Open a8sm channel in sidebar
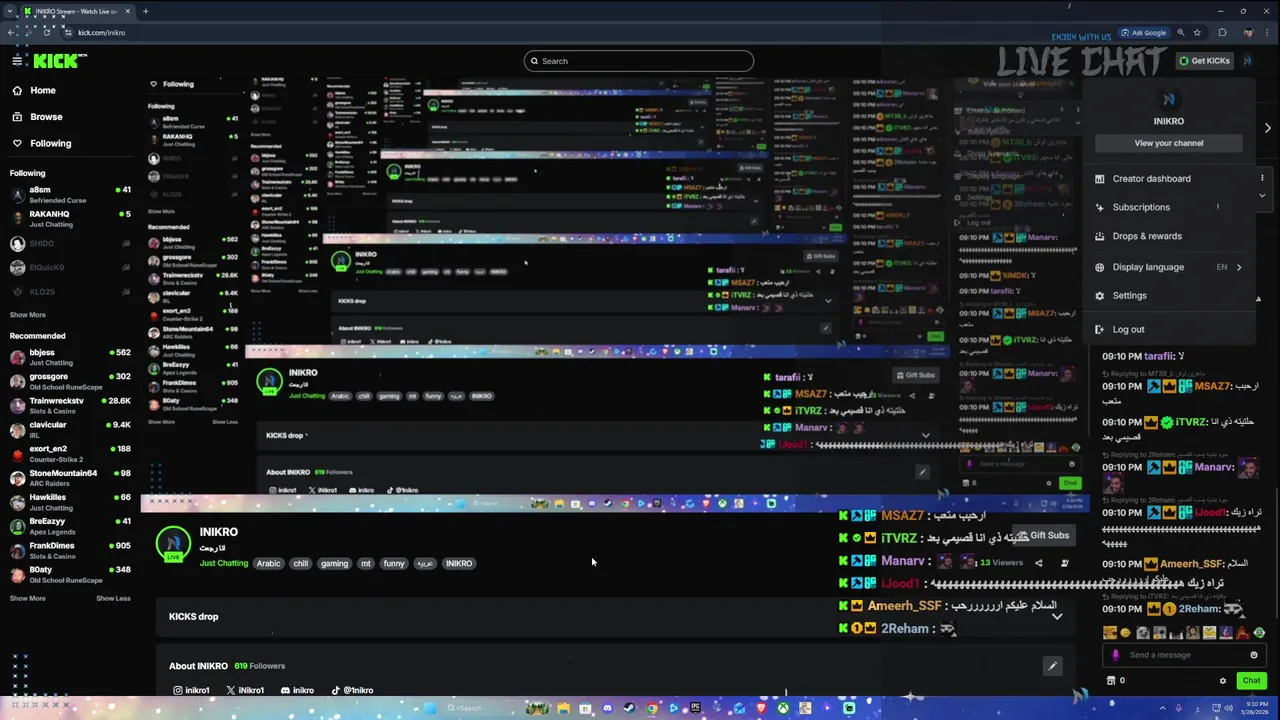Screen dimensions: 1280x720 pyautogui.click(x=70, y=194)
